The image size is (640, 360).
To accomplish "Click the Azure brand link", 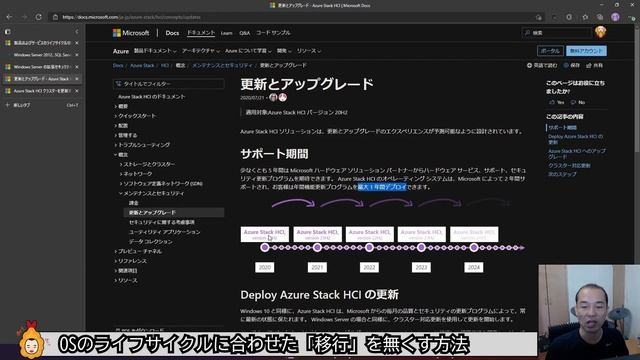I will [121, 51].
